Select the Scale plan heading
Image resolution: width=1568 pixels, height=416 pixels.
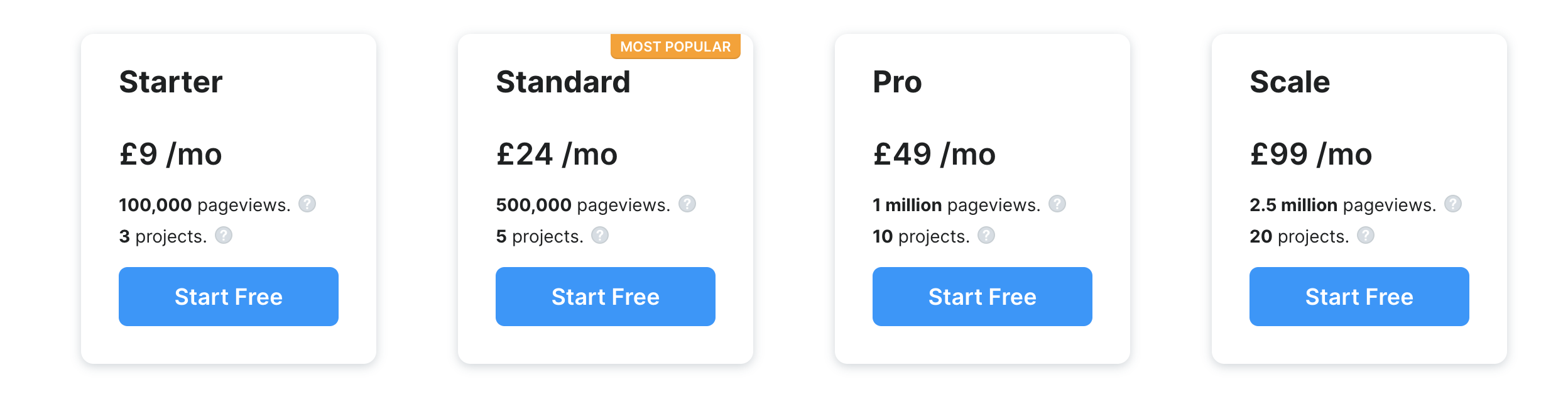tap(1290, 82)
